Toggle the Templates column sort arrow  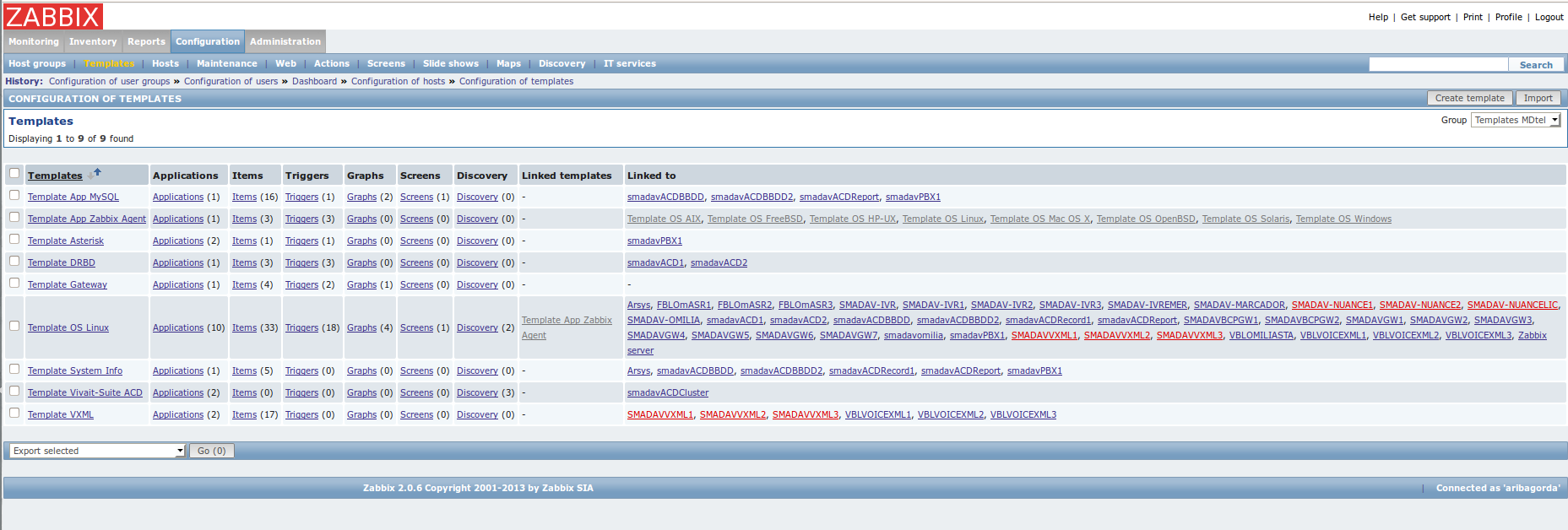[95, 173]
